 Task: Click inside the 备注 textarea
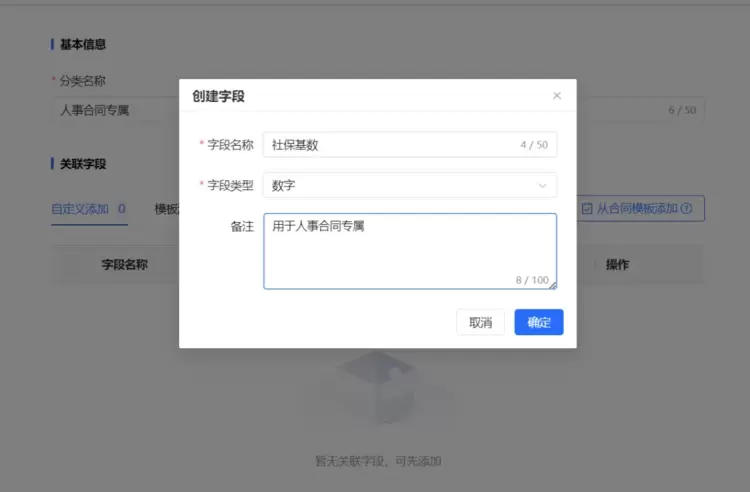click(x=409, y=250)
